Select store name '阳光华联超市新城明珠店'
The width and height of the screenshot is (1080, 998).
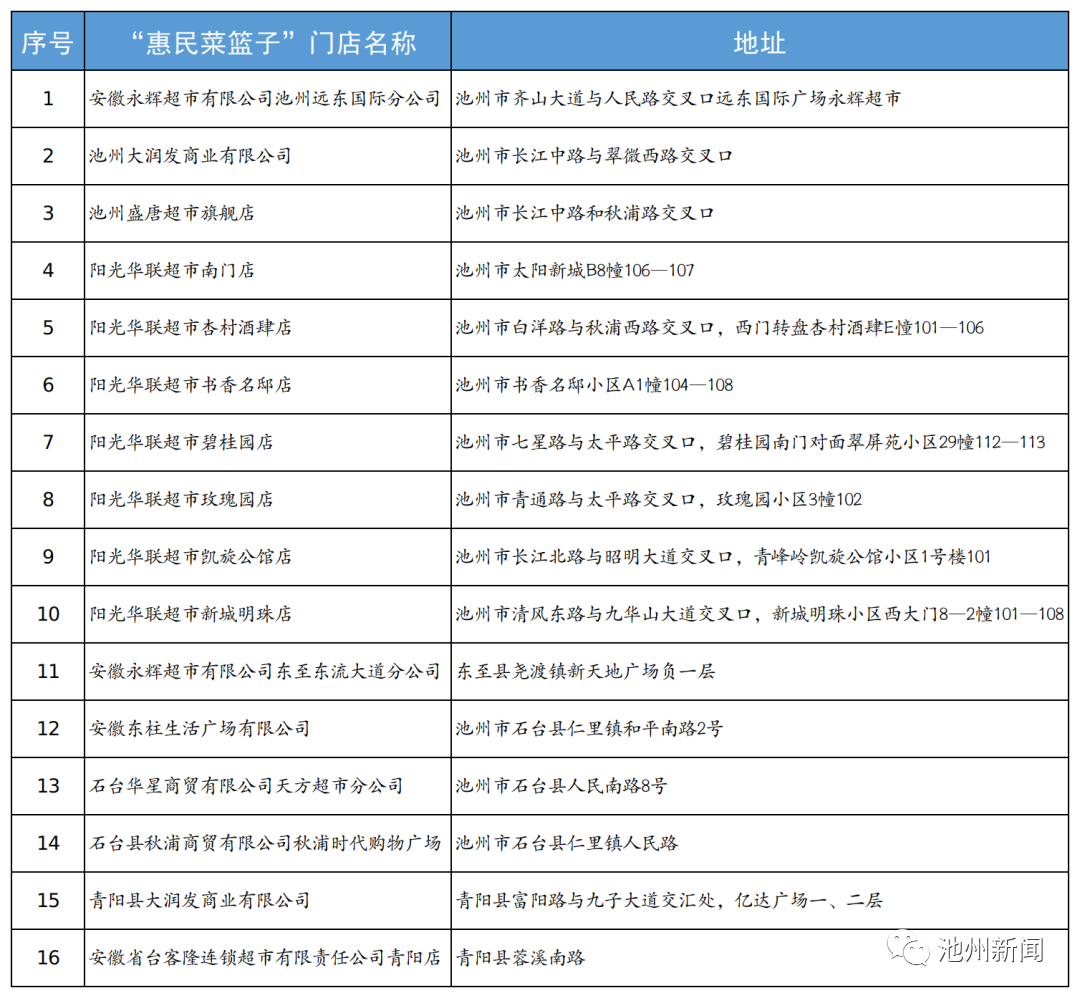click(x=190, y=613)
